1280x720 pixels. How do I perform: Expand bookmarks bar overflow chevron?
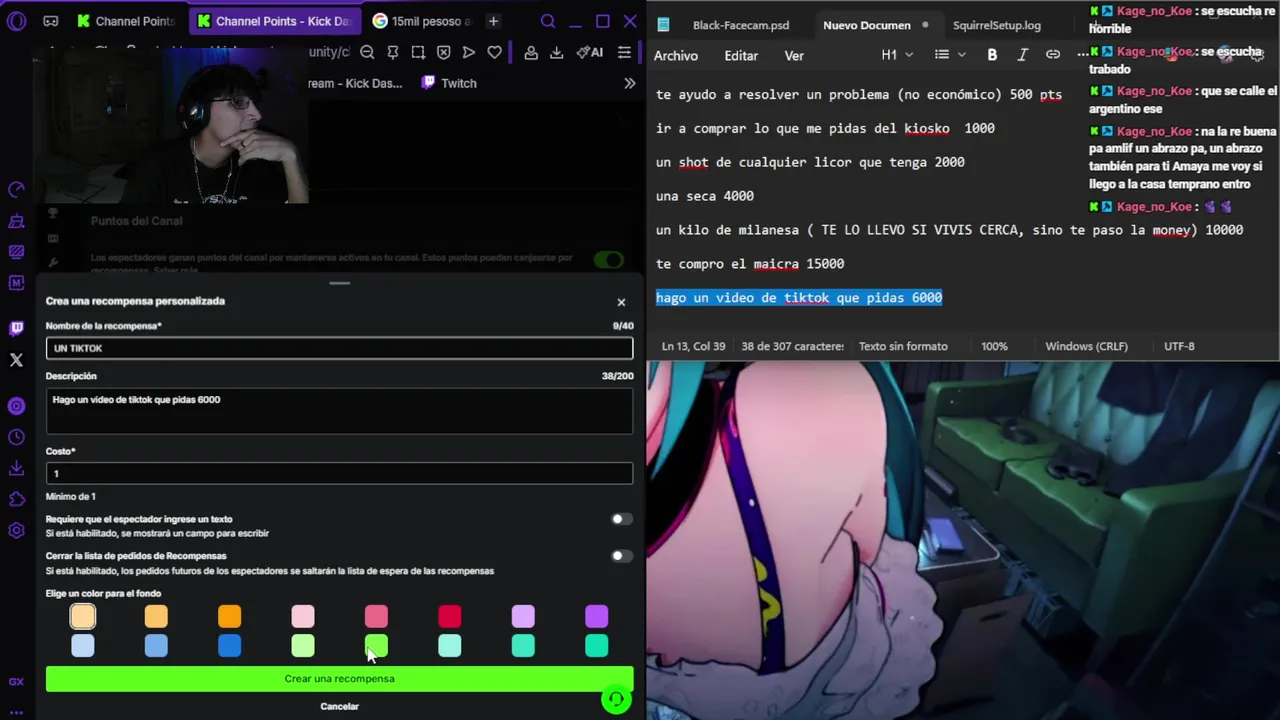click(629, 83)
